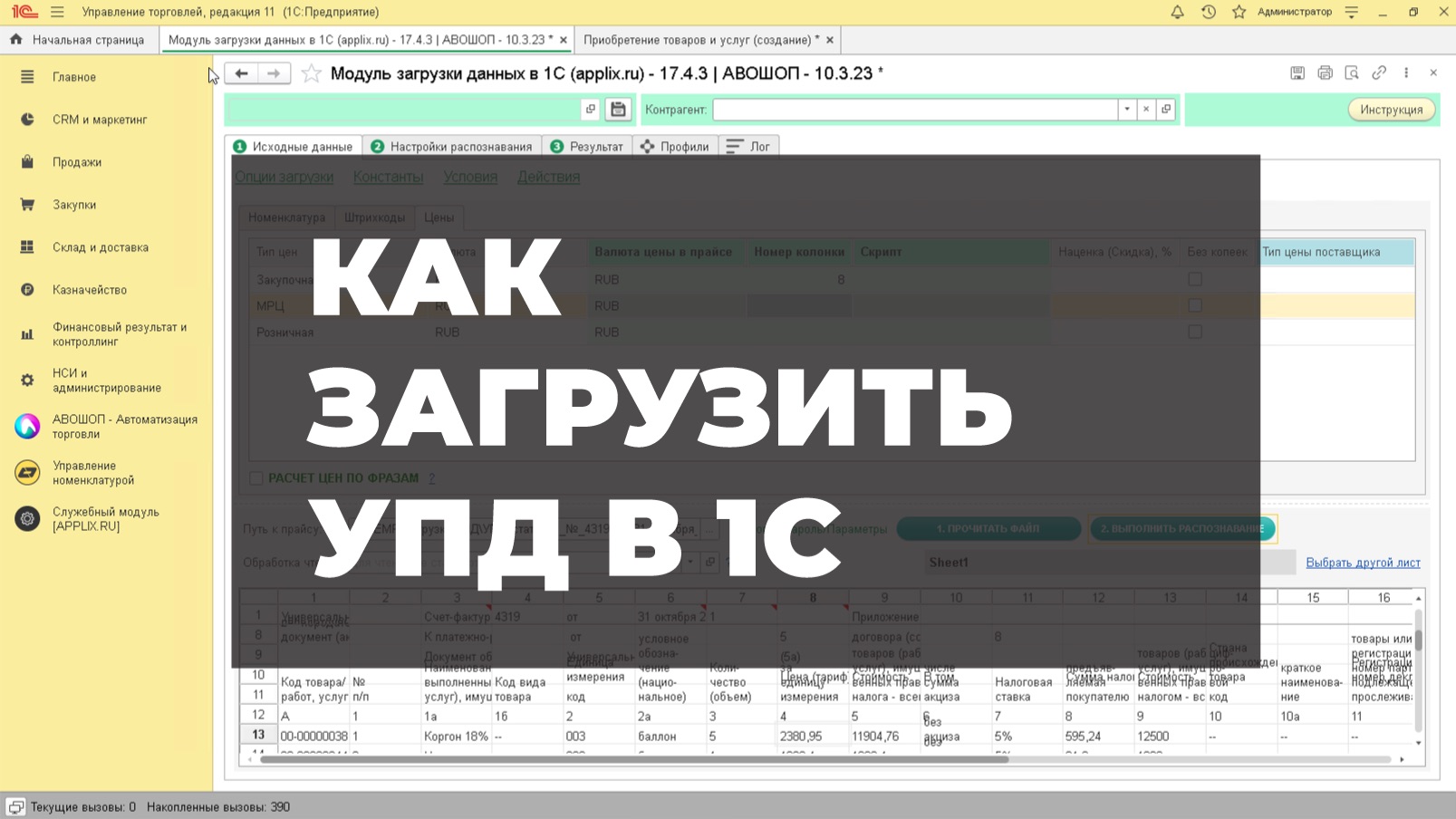The width and height of the screenshot is (1456, 819).
Task: Open the Служебный модуль [APPLIX.RU] icon
Action: 27,518
